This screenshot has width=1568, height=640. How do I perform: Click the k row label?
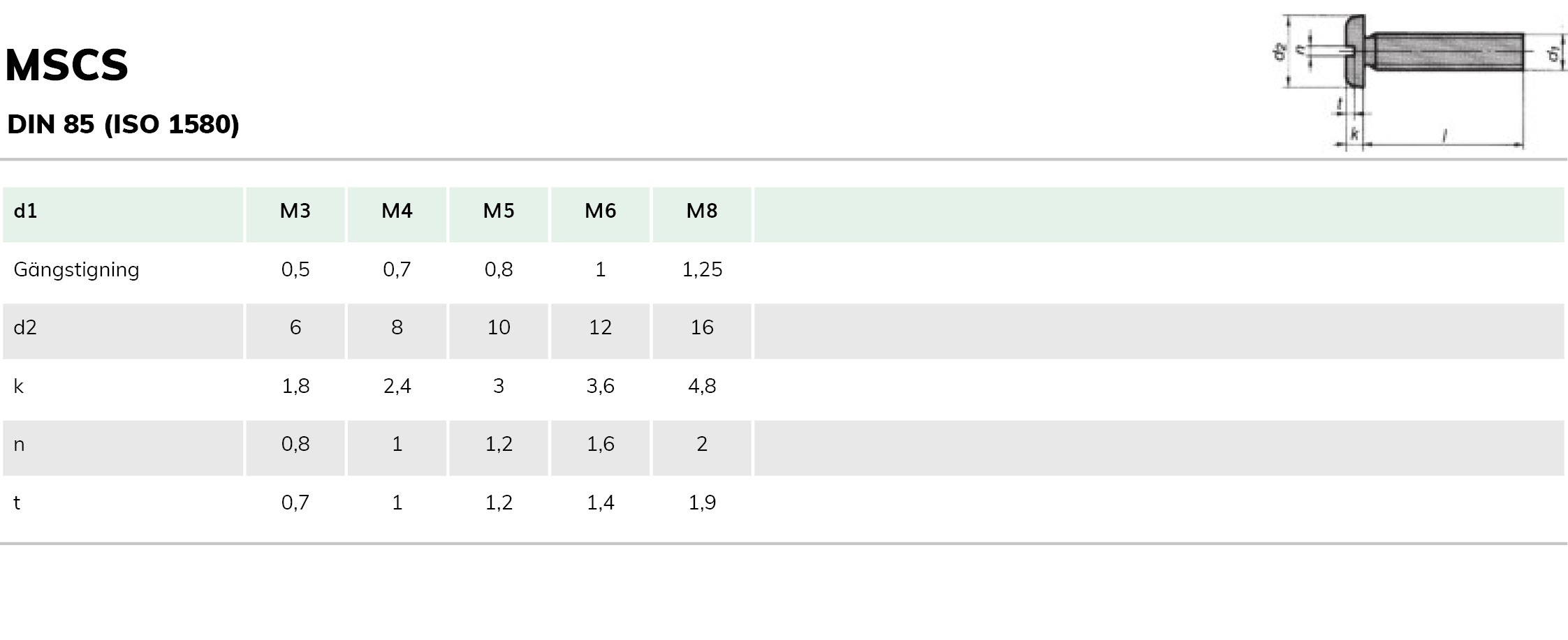(19, 386)
